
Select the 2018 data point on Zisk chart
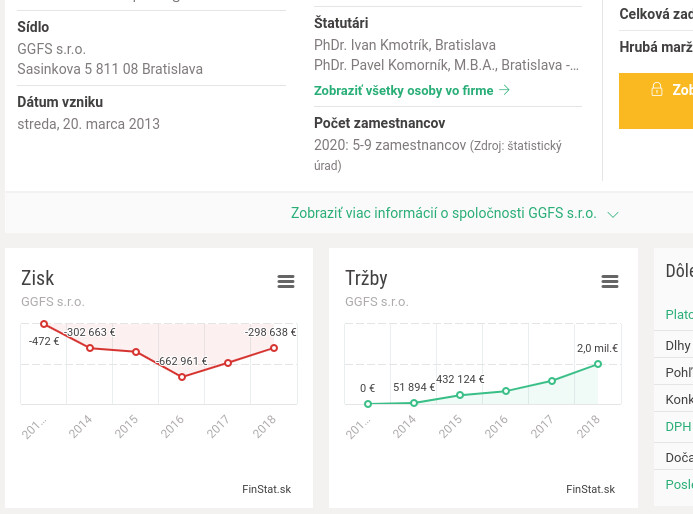coord(274,348)
